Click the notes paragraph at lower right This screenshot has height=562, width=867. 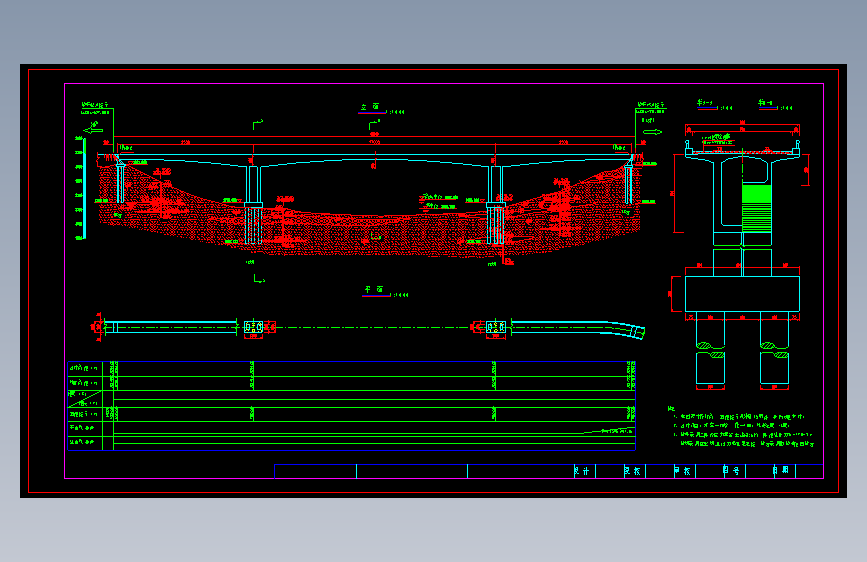(741, 426)
